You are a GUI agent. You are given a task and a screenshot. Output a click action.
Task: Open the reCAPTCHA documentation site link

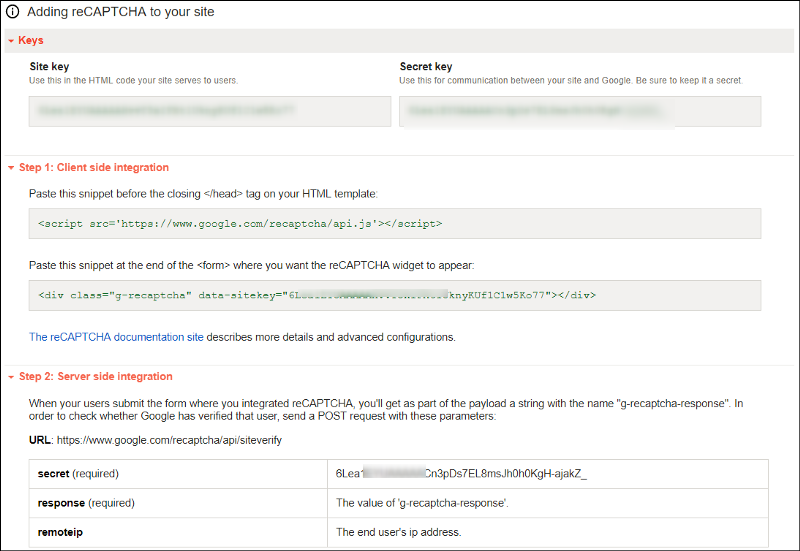point(116,337)
